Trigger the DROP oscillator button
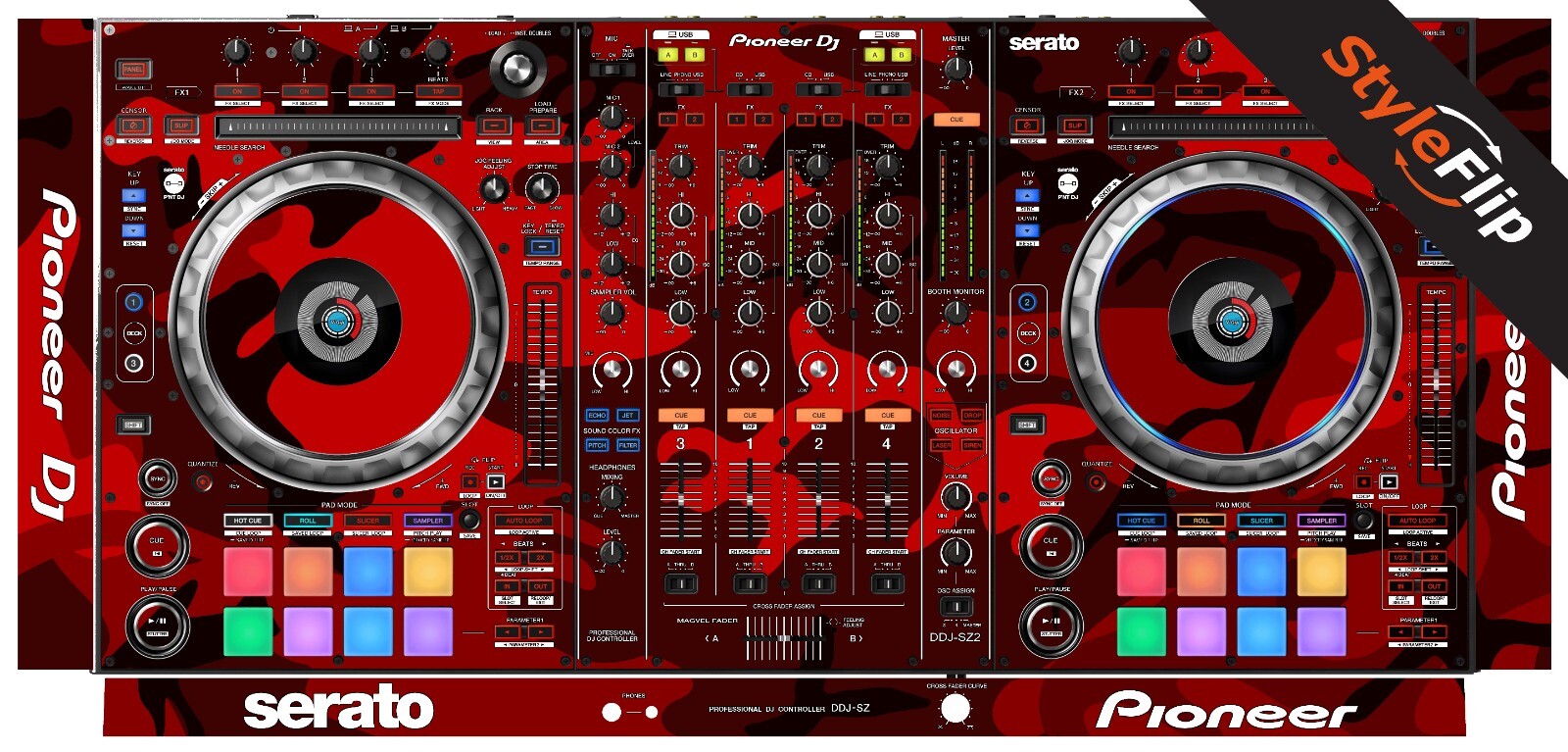Image resolution: width=1568 pixels, height=752 pixels. (x=972, y=416)
